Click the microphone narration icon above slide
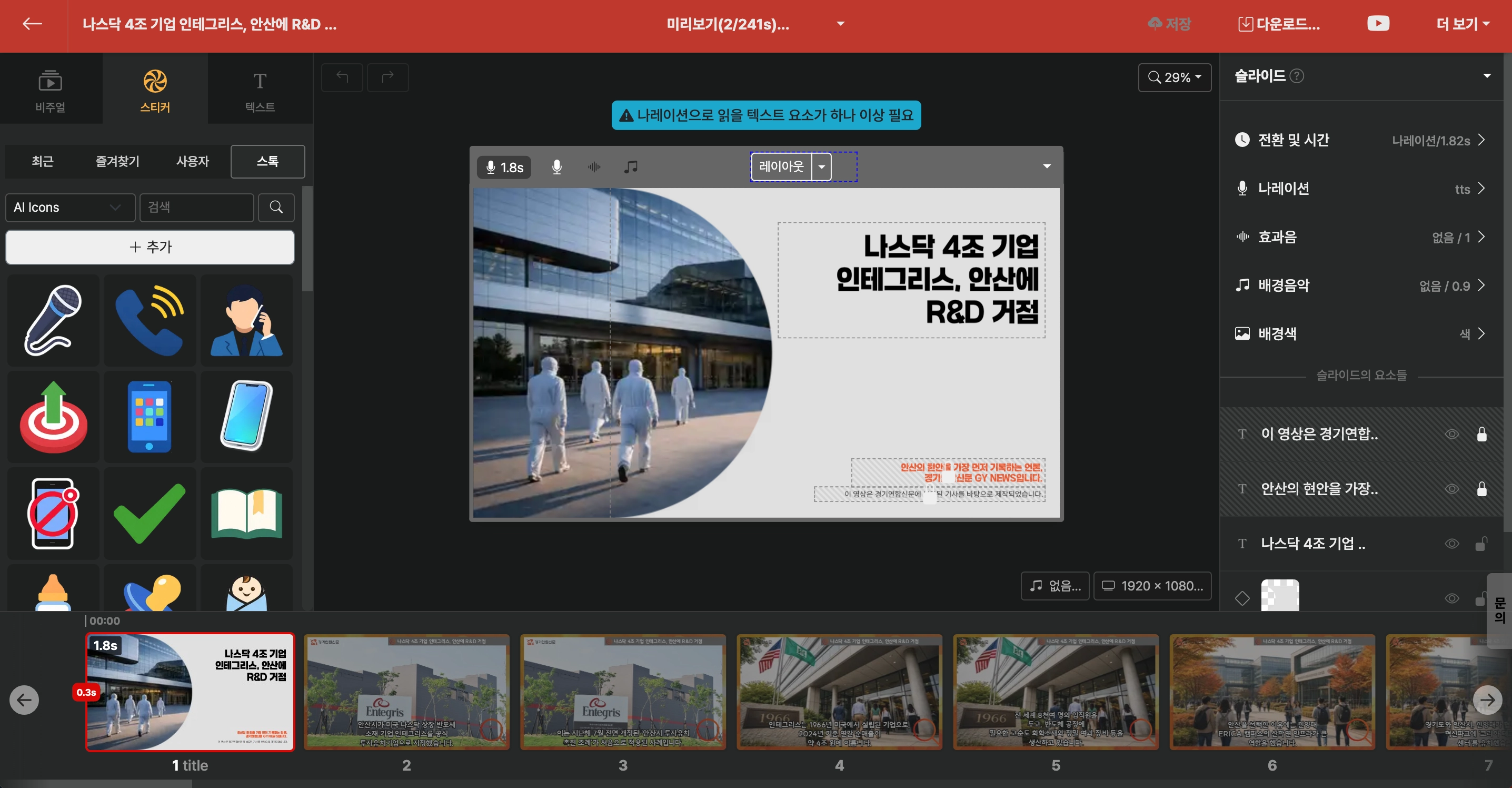 556,168
